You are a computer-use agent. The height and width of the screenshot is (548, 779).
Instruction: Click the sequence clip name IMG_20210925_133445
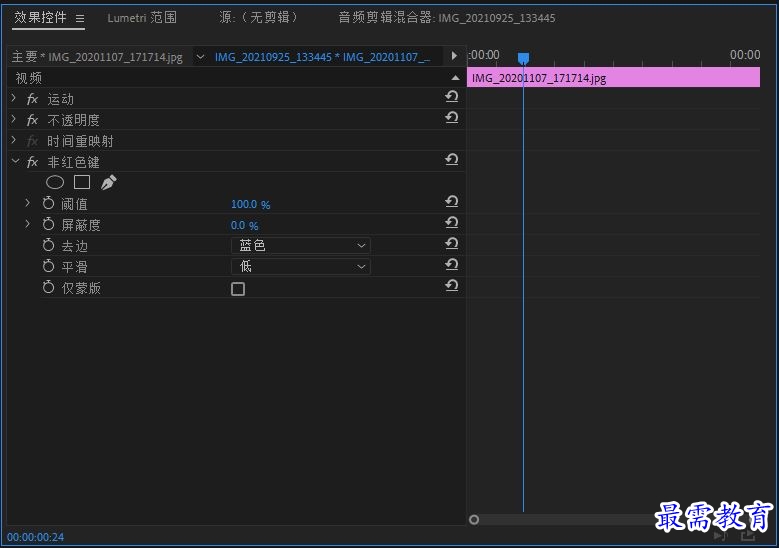(273, 57)
